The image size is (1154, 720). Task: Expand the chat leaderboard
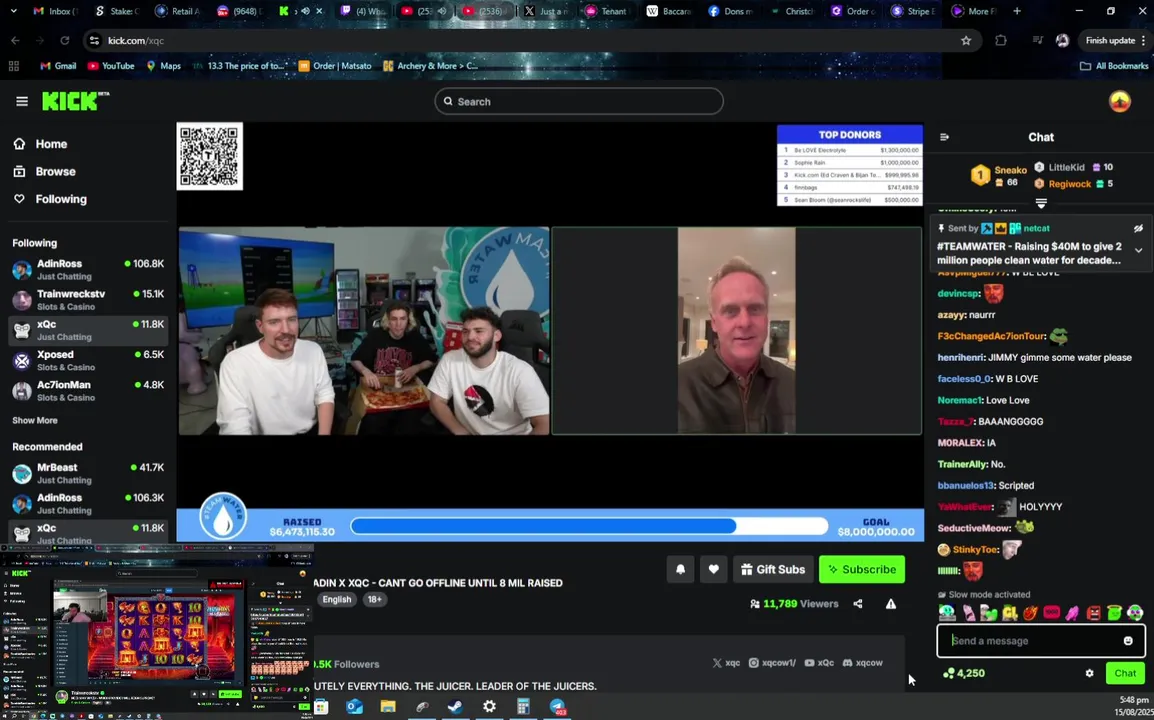(1041, 202)
